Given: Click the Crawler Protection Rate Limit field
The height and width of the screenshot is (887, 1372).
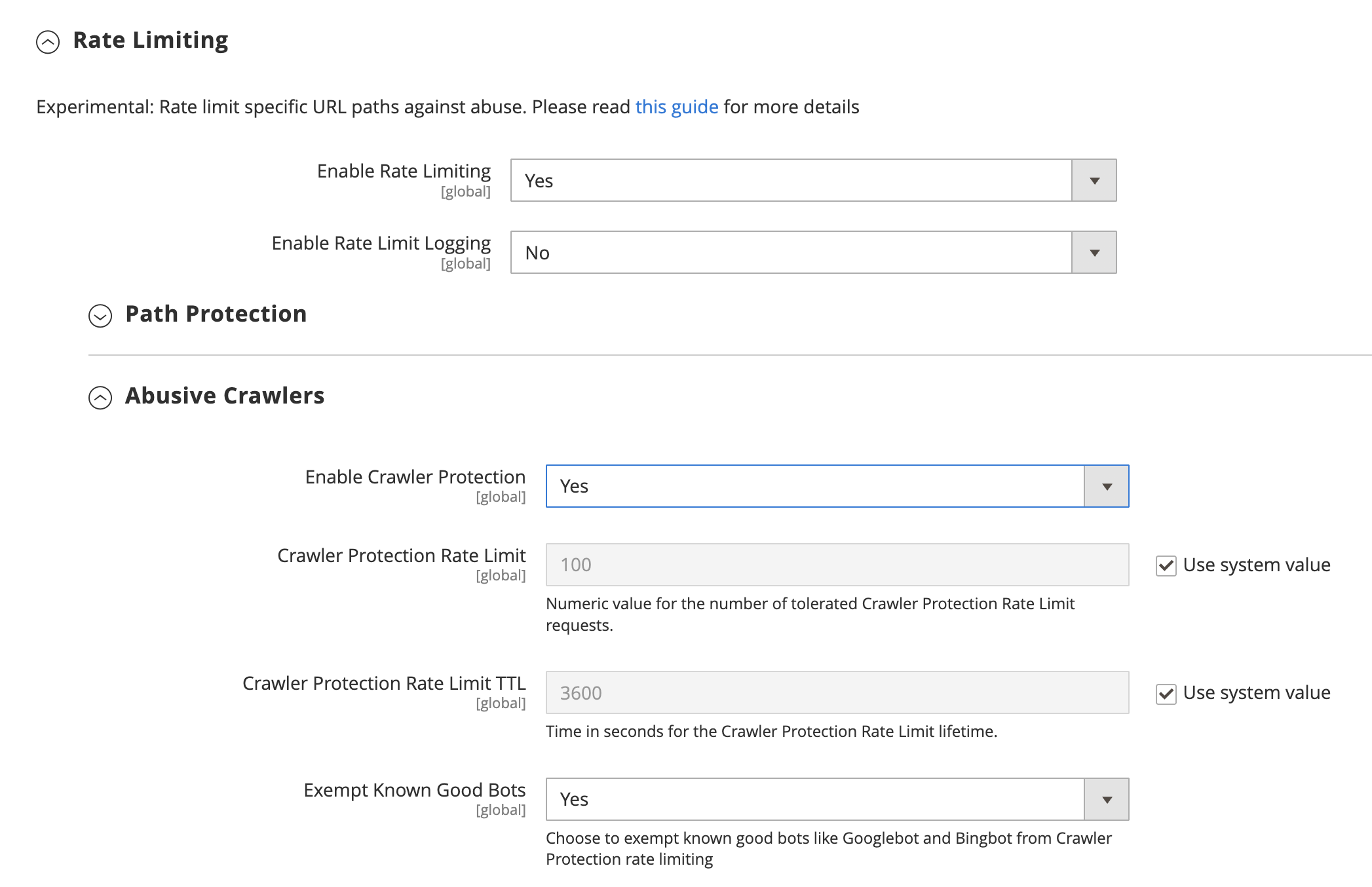Looking at the screenshot, I should (837, 565).
